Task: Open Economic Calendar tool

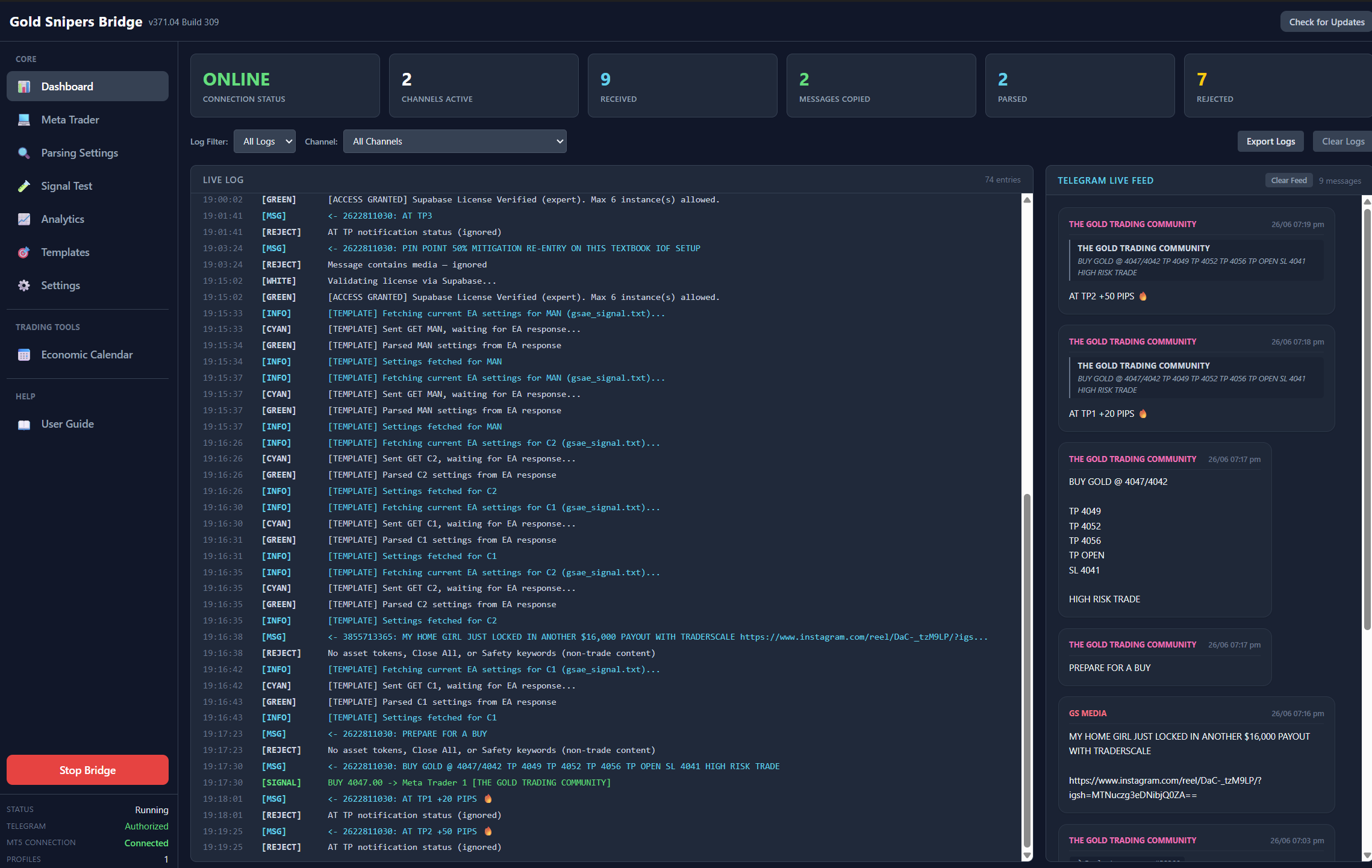Action: 87,354
